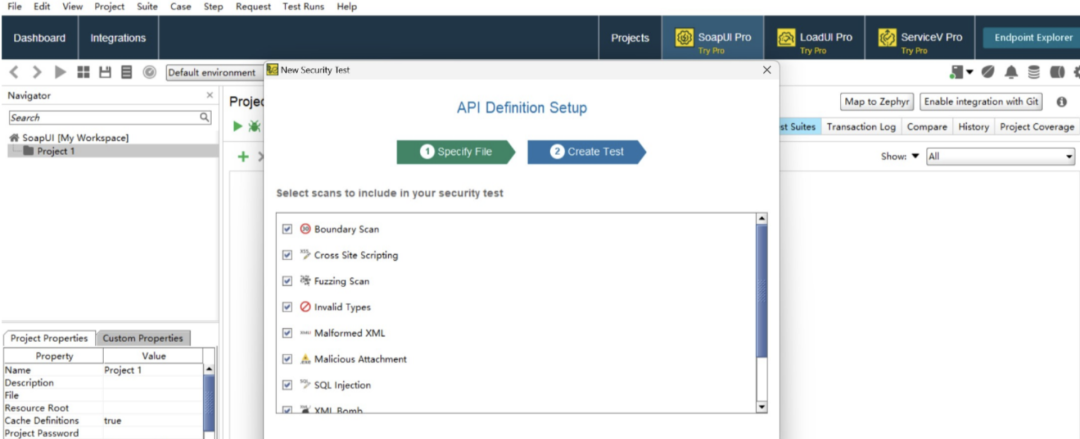Click the database cylinder stack icon
Viewport: 1080px width, 439px height.
coord(1034,72)
